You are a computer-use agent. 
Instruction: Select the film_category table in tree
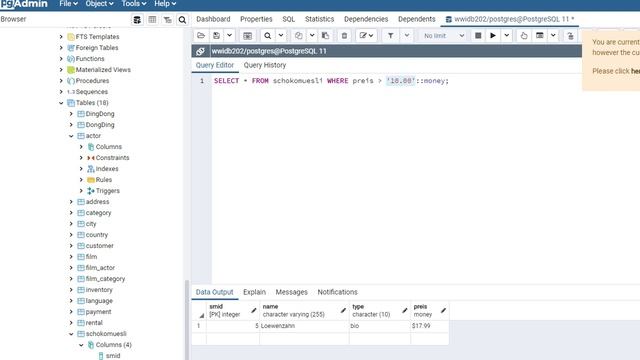point(105,279)
